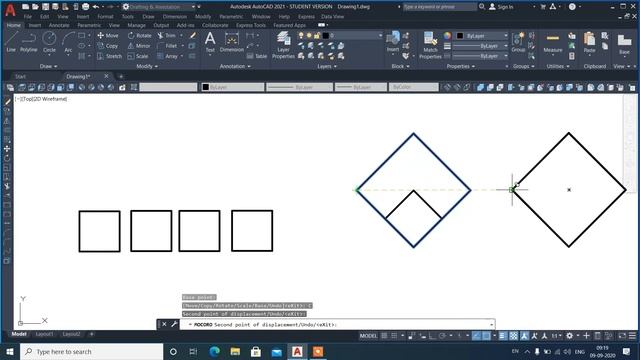Click the object color wheel icon
The height and width of the screenshot is (360, 640).
point(447,36)
